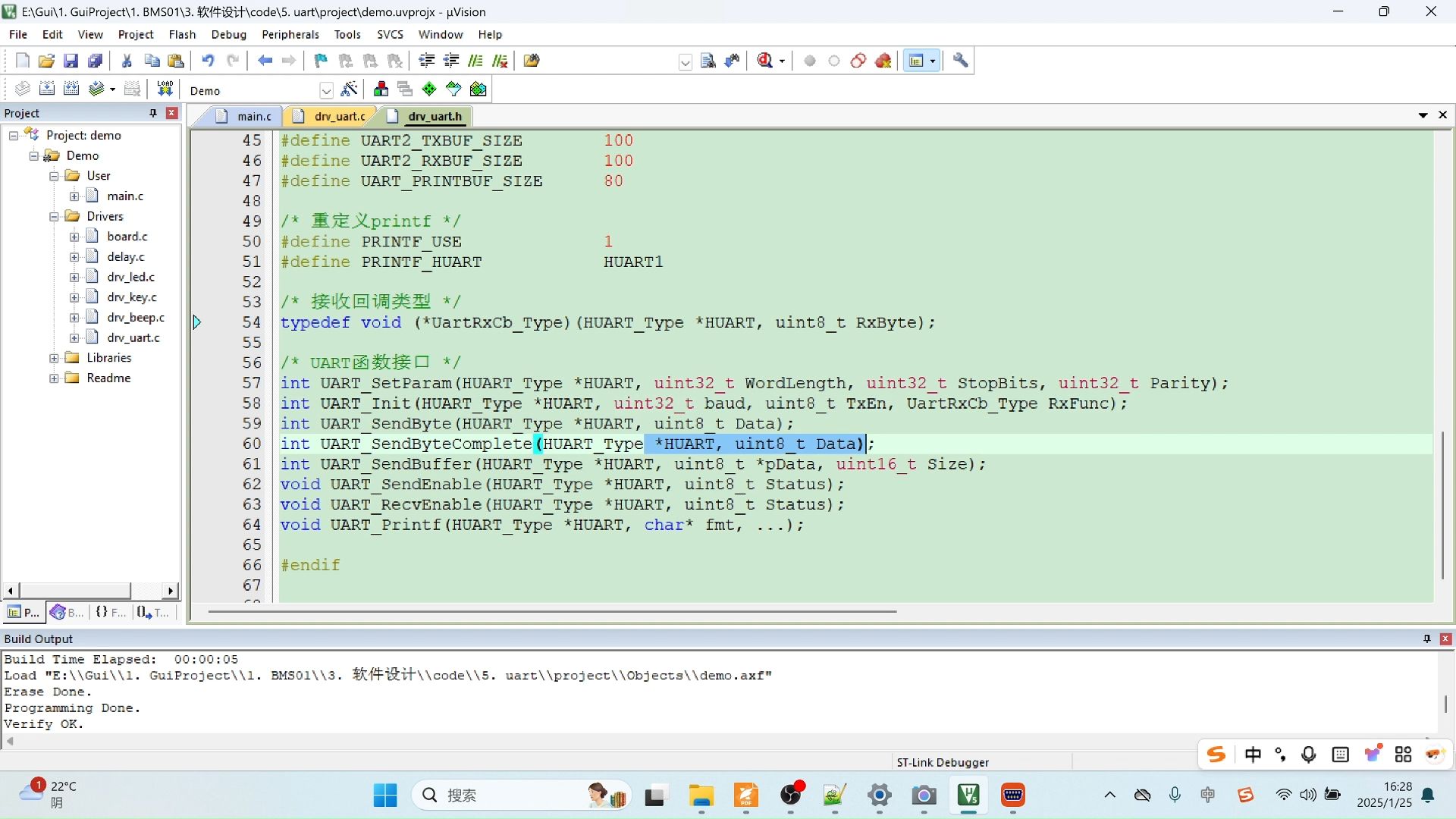Open Options for Target magic wand icon
The width and height of the screenshot is (1456, 819).
349,89
